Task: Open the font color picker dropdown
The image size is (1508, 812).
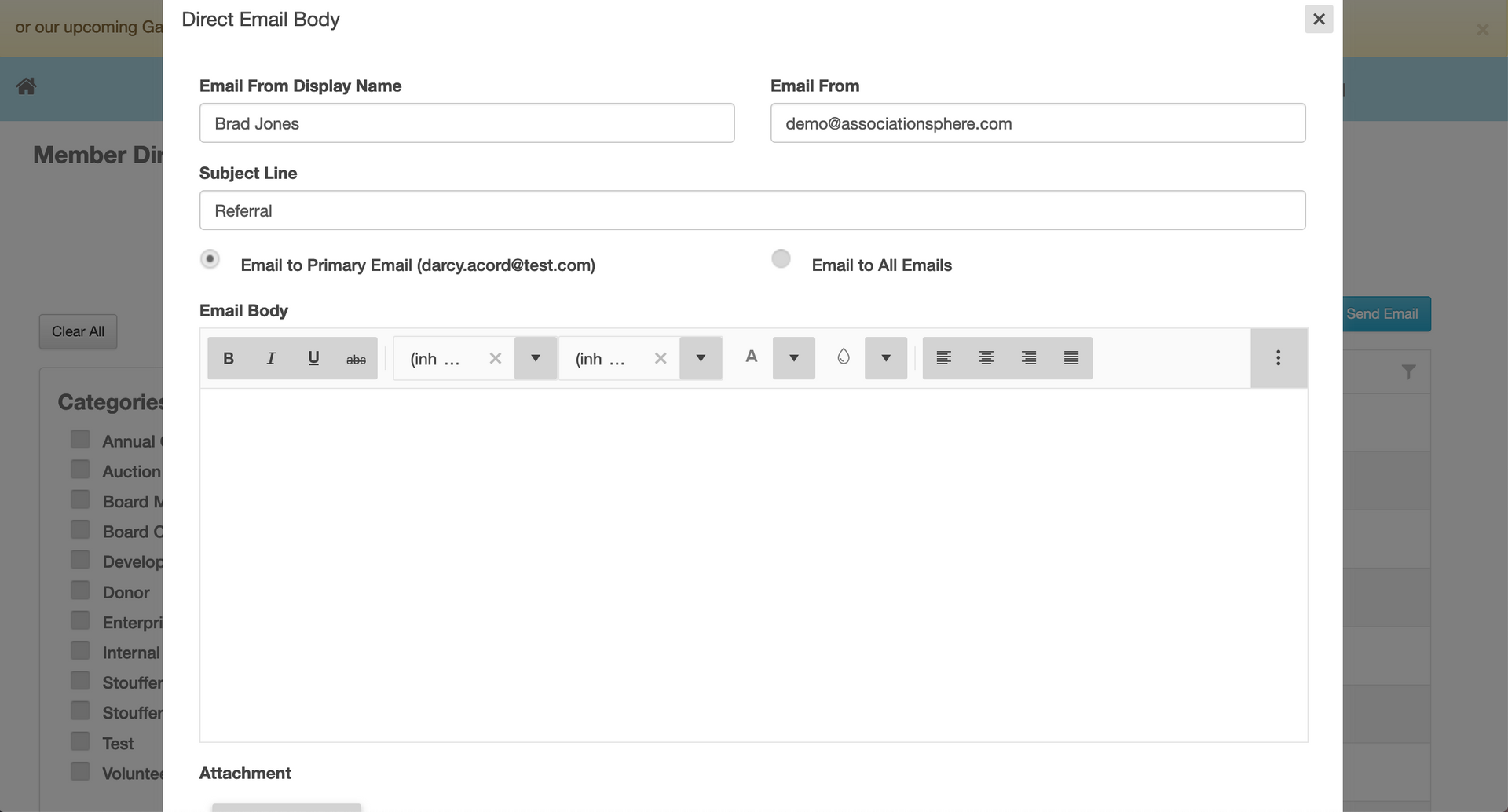Action: [x=794, y=358]
